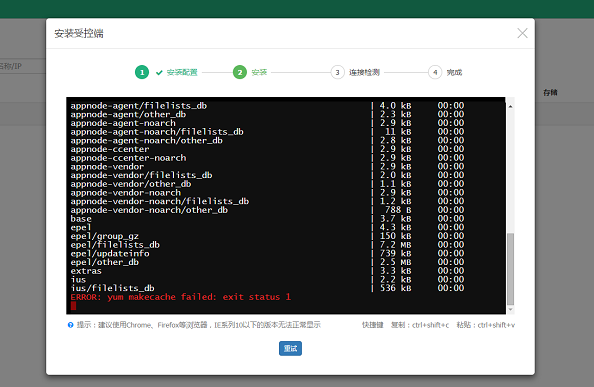This screenshot has height=387, width=594.
Task: Click the 粘贴 ctrl+shift+v shortcut hint
Action: point(486,325)
